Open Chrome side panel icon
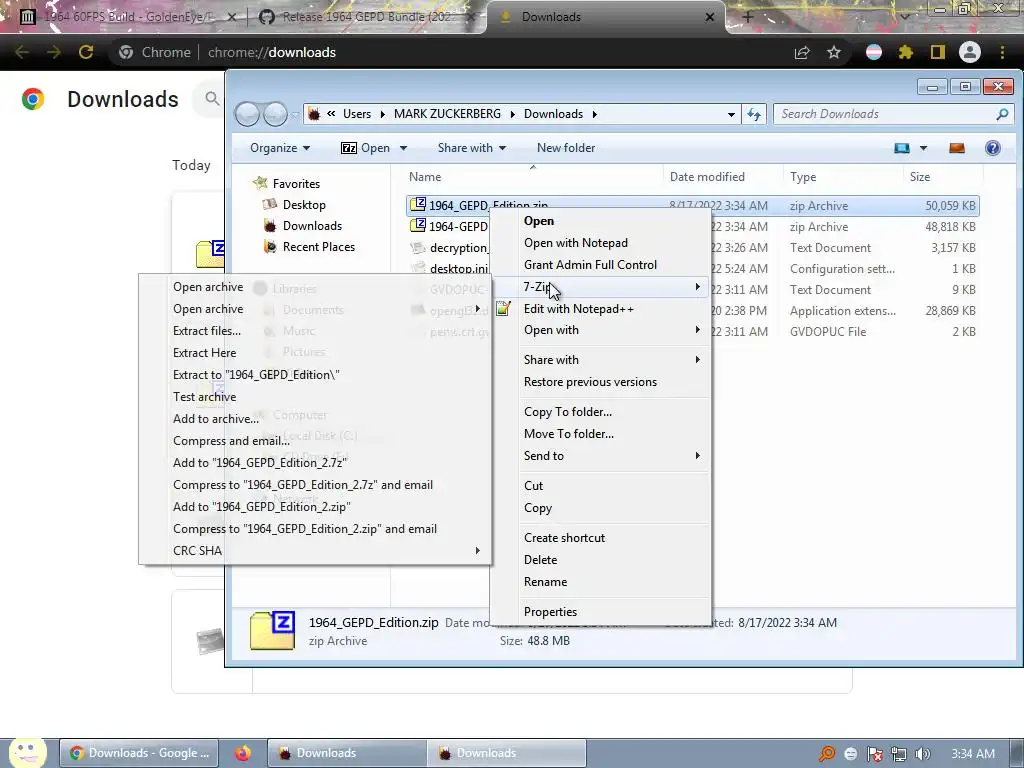This screenshot has height=768, width=1024. [938, 52]
